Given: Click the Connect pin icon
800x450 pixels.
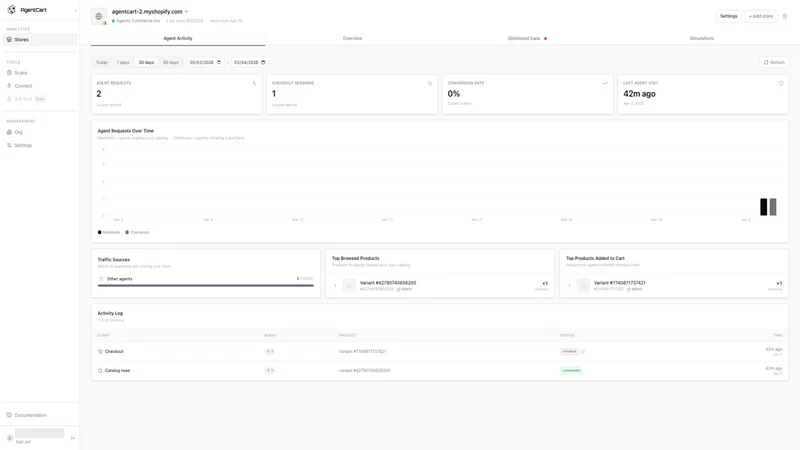Looking at the screenshot, I should click(9, 86).
